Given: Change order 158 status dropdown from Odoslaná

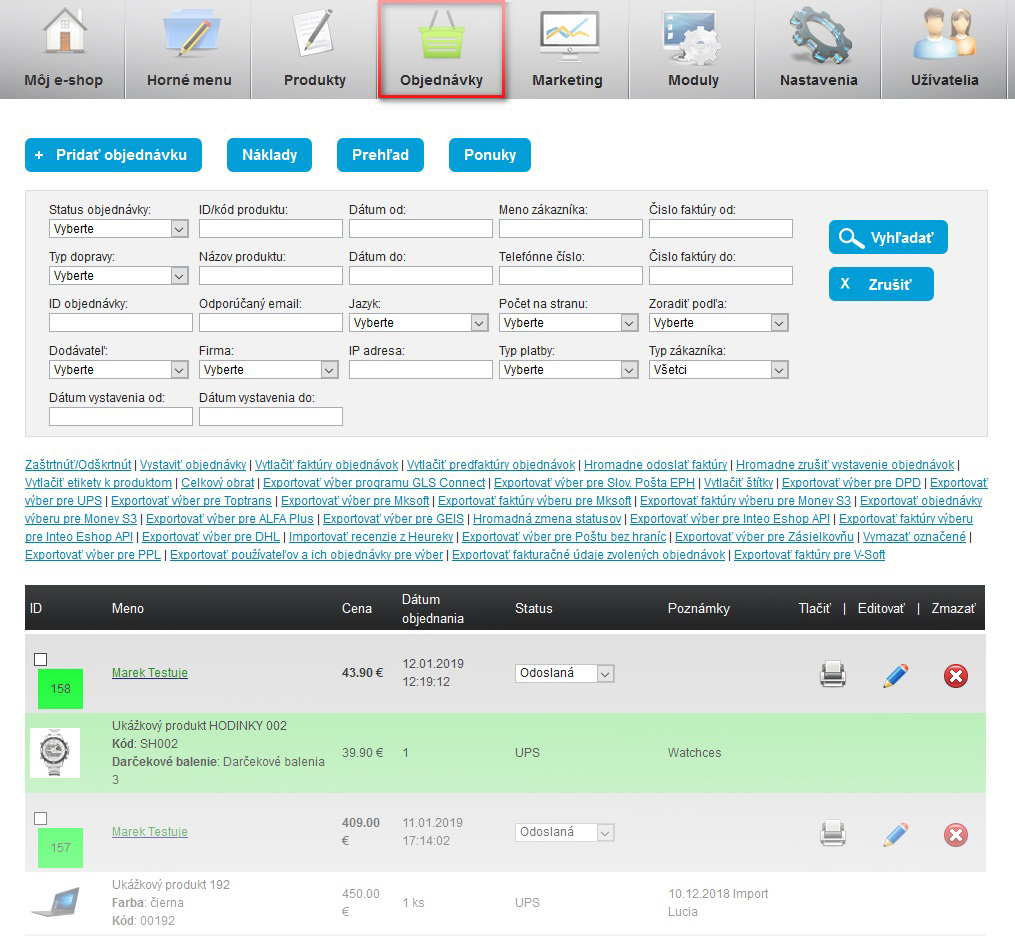Looking at the screenshot, I should coord(564,674).
